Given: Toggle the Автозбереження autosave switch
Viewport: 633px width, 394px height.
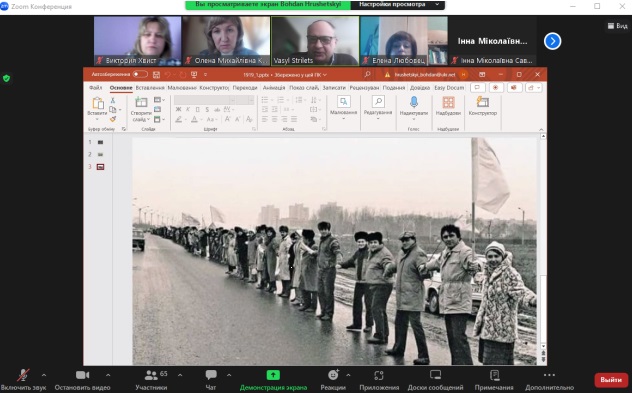Looking at the screenshot, I should point(140,74).
